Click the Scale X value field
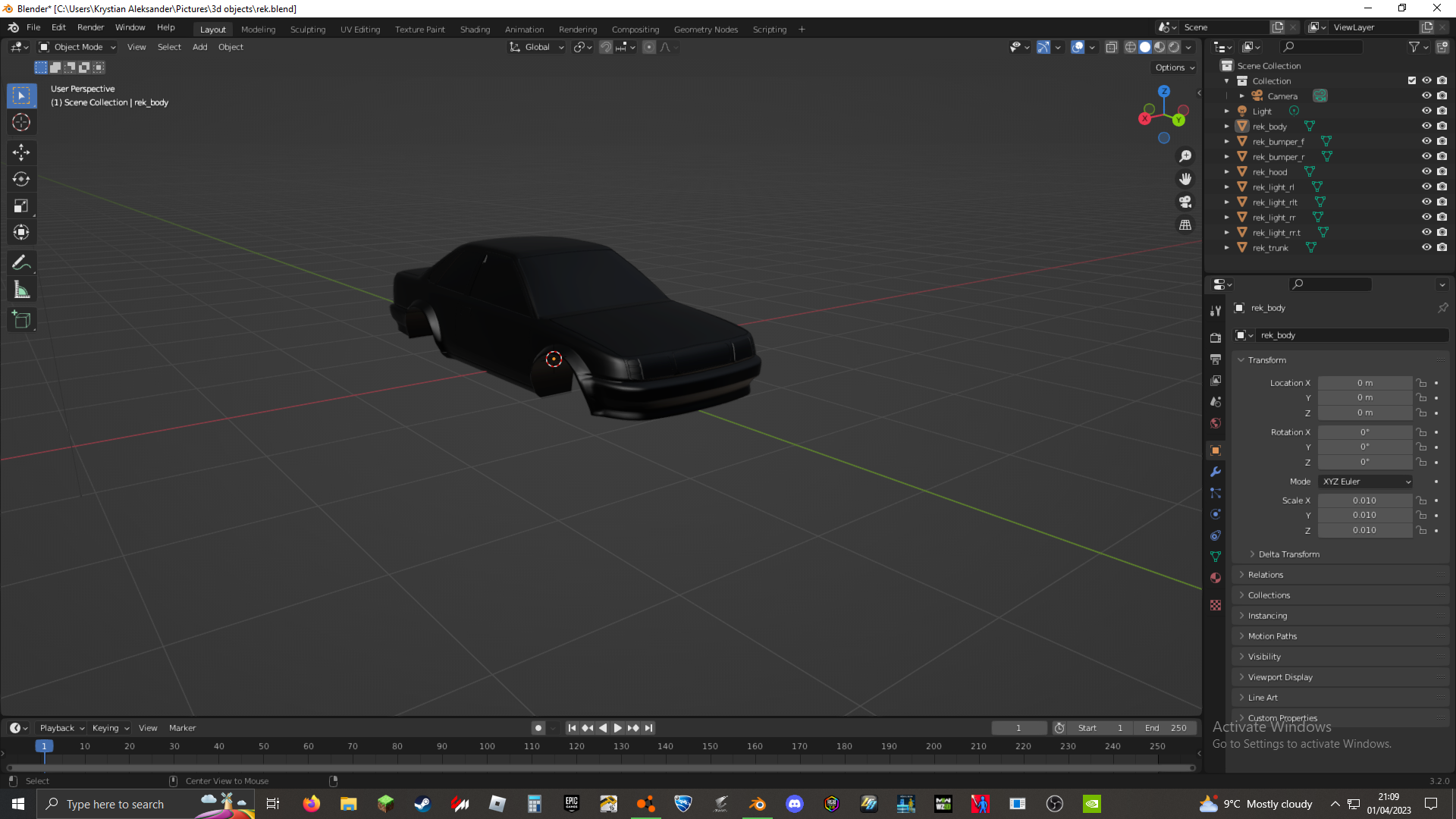The height and width of the screenshot is (819, 1456). (1365, 500)
